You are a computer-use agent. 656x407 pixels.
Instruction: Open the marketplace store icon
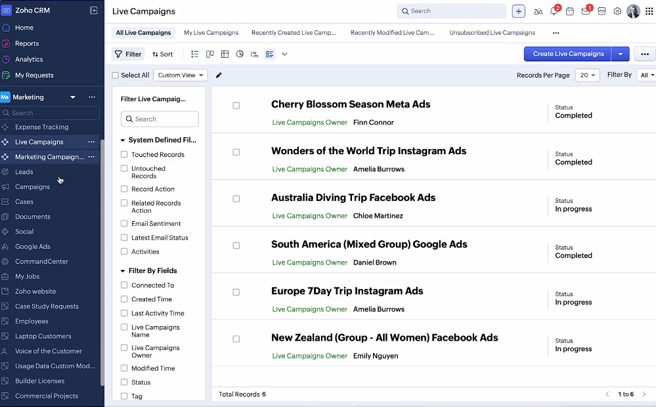(602, 11)
